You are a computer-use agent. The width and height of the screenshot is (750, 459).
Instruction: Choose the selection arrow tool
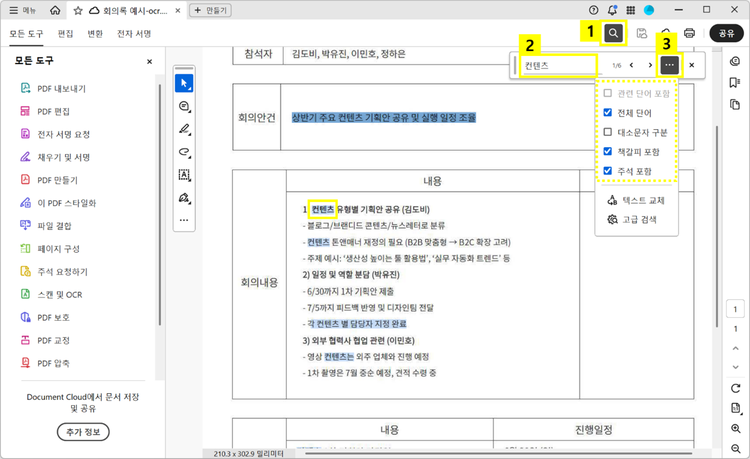(x=184, y=83)
